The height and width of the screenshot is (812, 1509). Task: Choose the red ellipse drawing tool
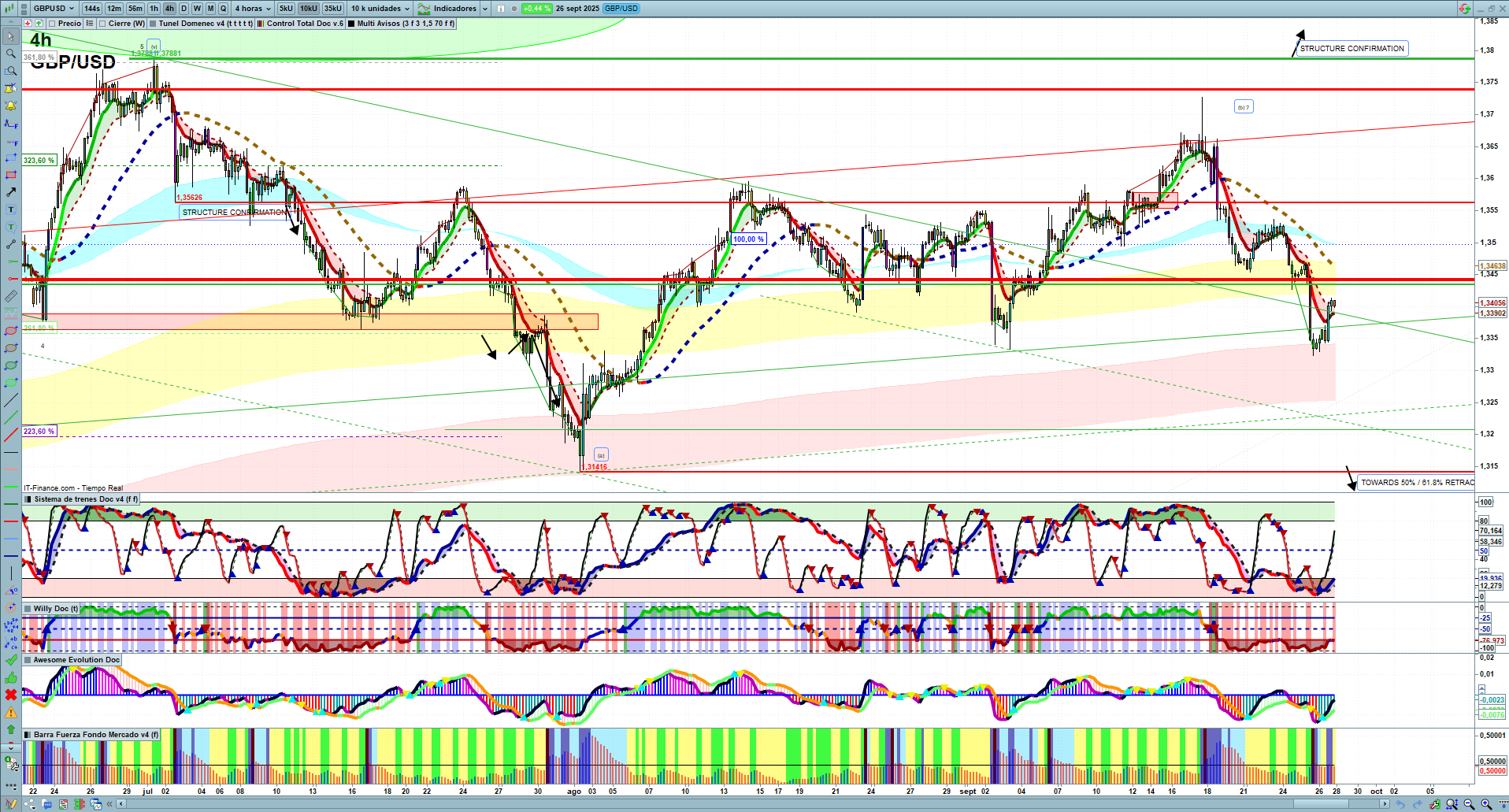10,331
